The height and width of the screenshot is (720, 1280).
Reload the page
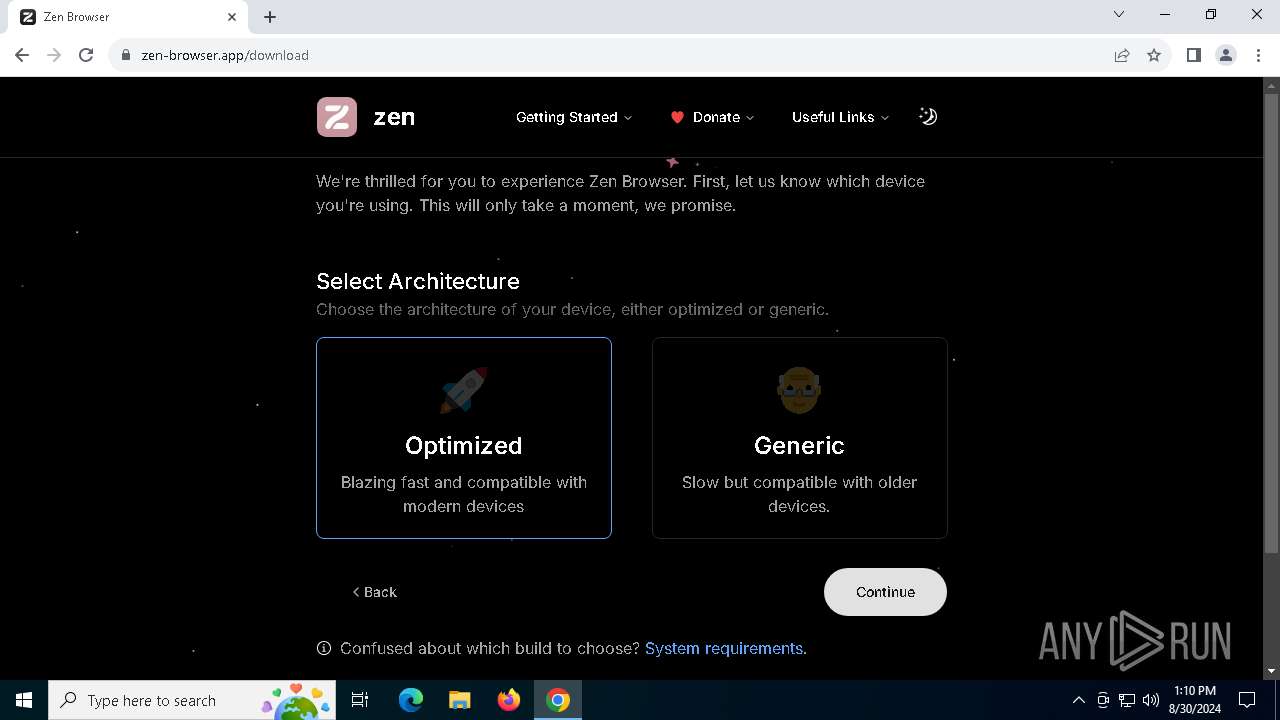click(86, 55)
